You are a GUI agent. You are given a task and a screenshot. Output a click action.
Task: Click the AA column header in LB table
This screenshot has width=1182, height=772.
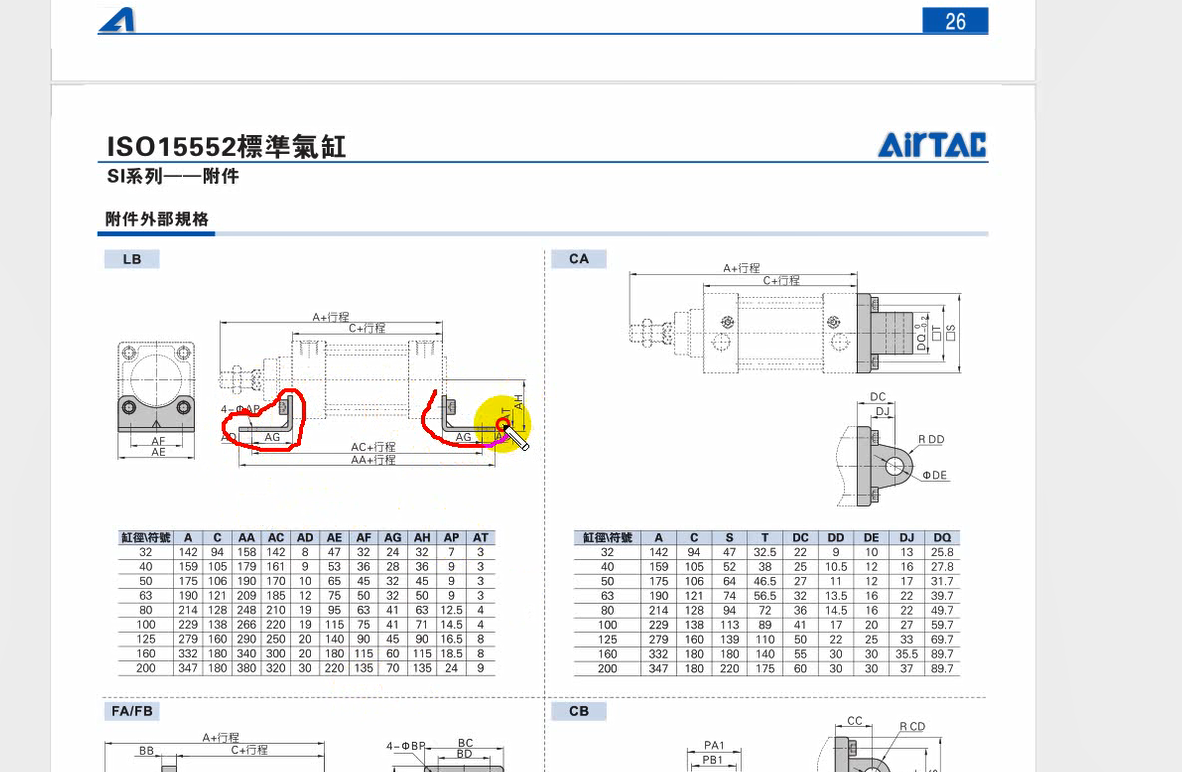point(247,538)
